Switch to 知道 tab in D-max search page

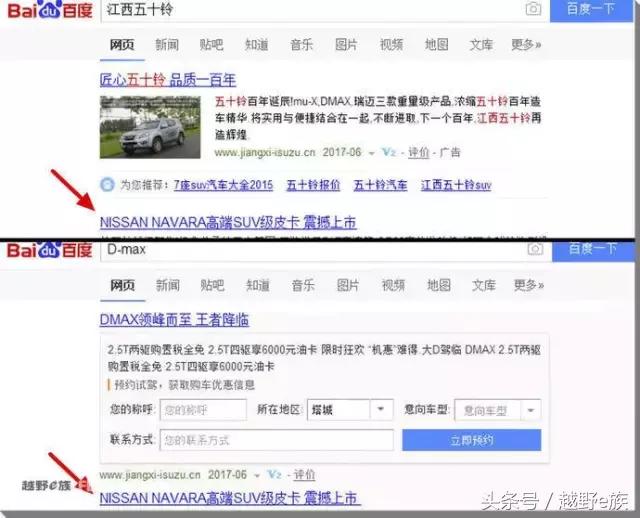(258, 285)
